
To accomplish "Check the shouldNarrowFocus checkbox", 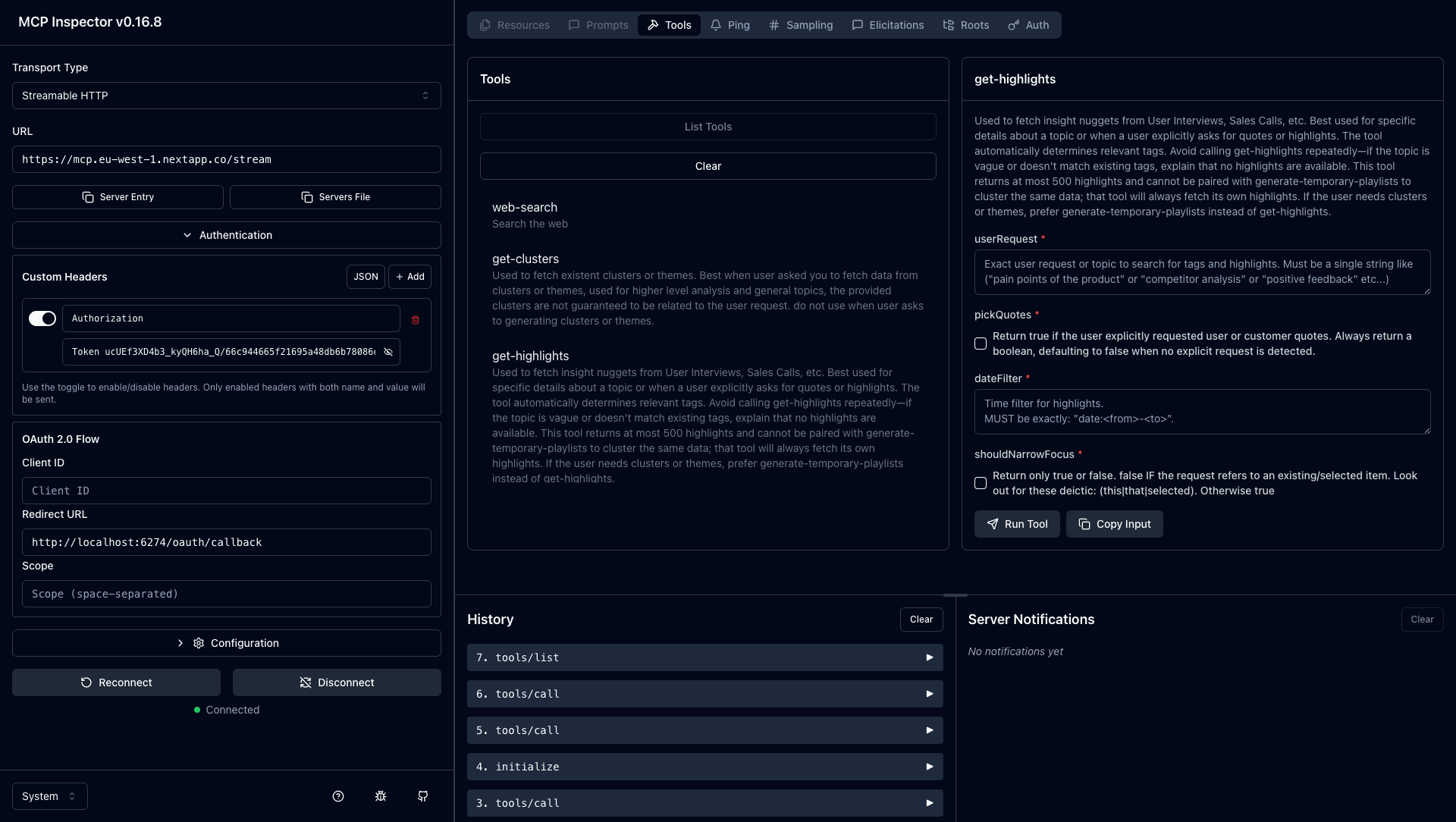I will coord(981,483).
